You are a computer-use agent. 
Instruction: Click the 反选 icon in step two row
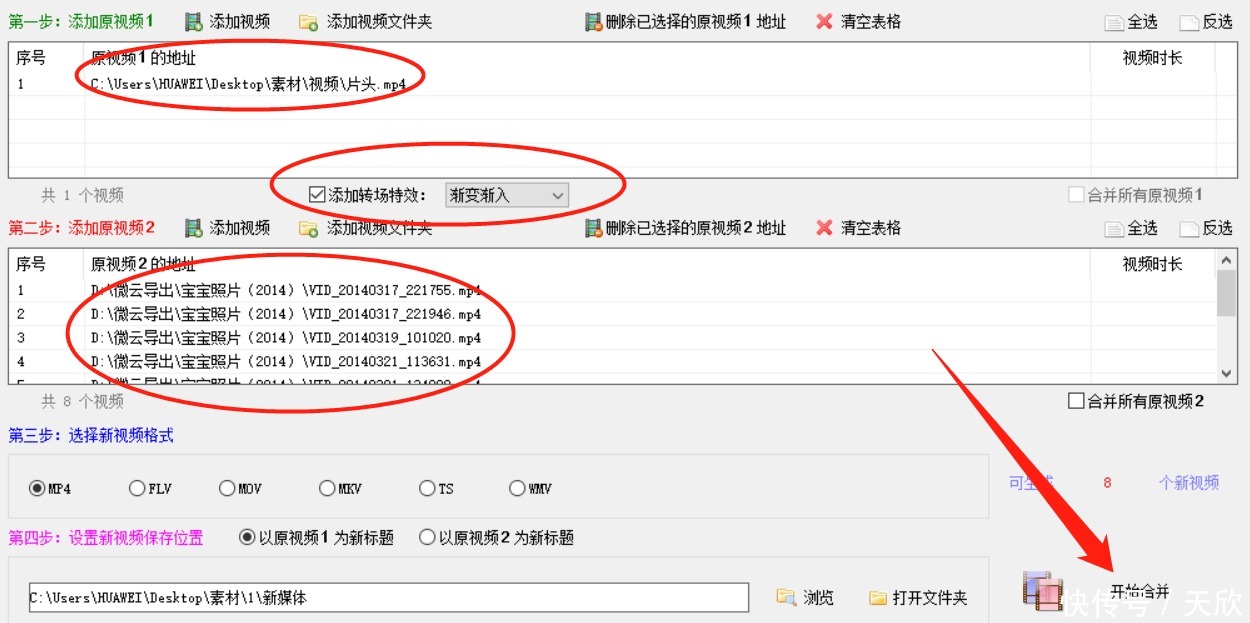click(1188, 227)
